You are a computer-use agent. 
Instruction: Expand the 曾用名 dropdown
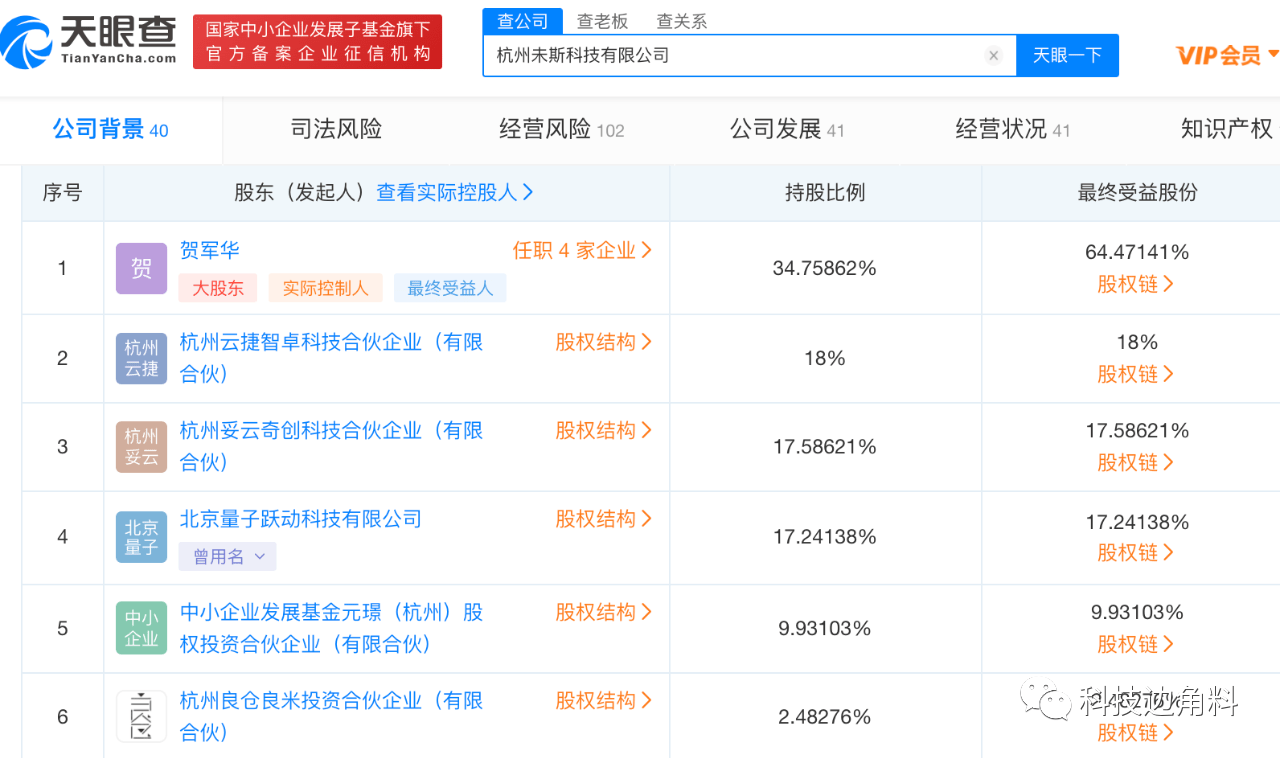click(228, 557)
